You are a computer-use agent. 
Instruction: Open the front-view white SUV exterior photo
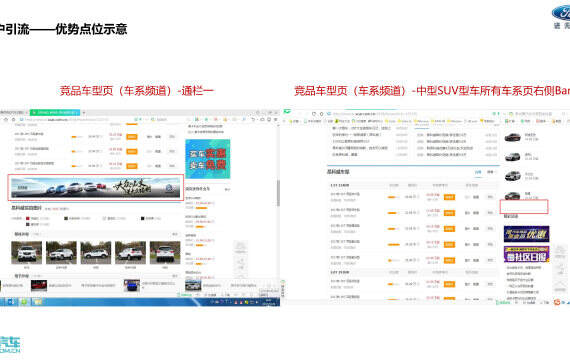point(27,252)
